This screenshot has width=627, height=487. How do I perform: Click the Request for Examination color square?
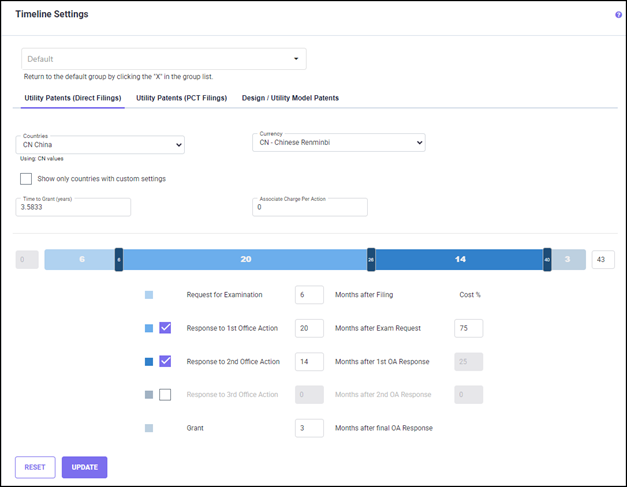149,295
